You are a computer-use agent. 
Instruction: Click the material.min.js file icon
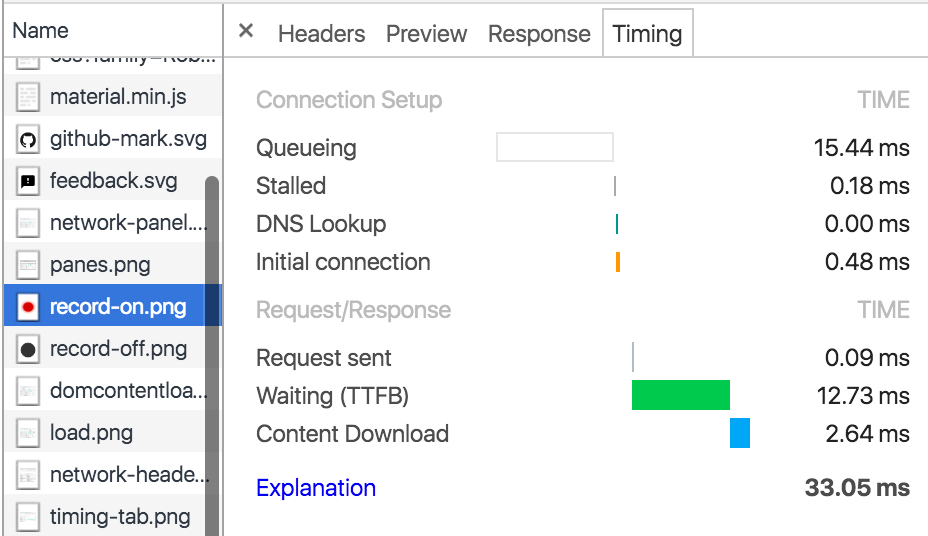click(29, 97)
